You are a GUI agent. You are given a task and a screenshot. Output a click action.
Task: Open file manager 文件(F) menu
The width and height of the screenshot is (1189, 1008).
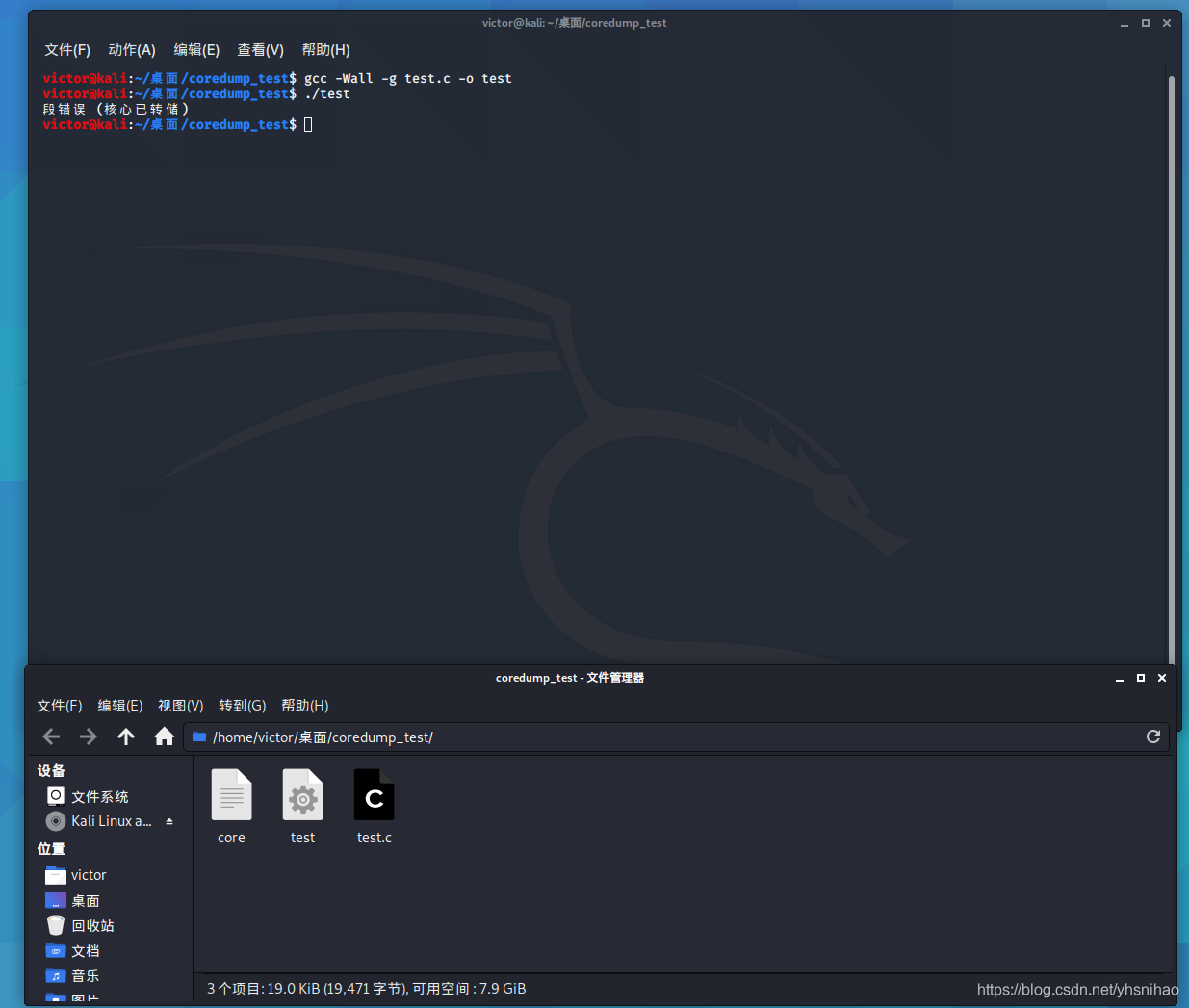click(x=60, y=706)
